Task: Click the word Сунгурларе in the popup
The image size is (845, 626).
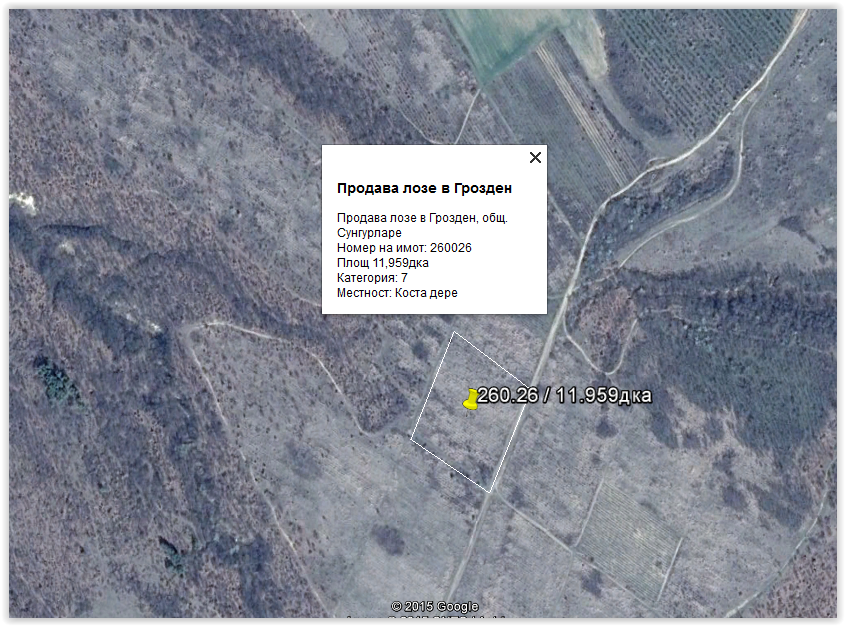Action: pyautogui.click(x=370, y=232)
